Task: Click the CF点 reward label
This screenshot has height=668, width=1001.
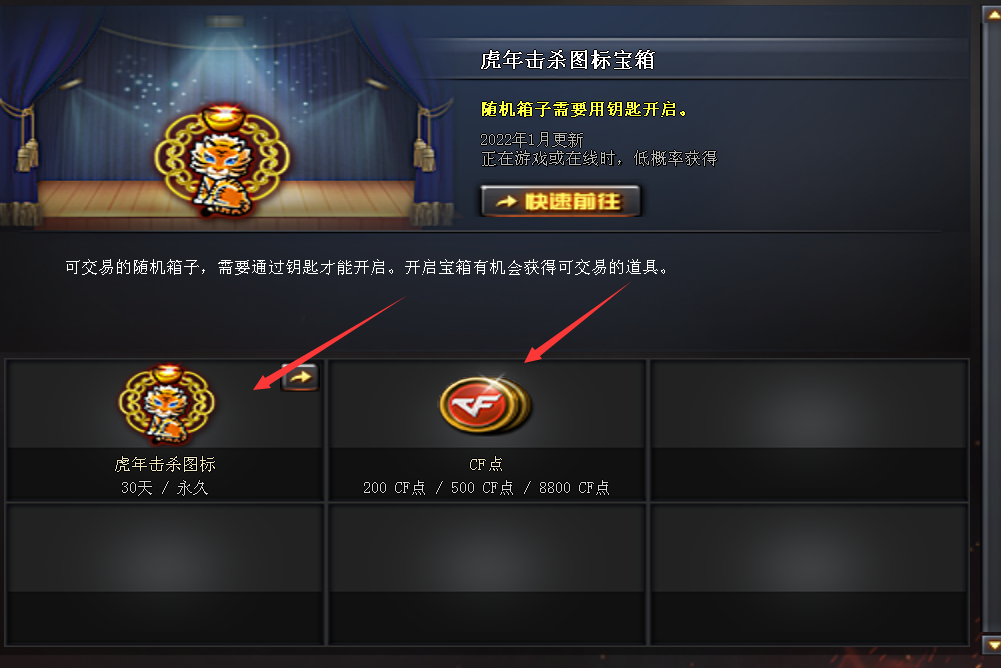Action: (x=486, y=464)
